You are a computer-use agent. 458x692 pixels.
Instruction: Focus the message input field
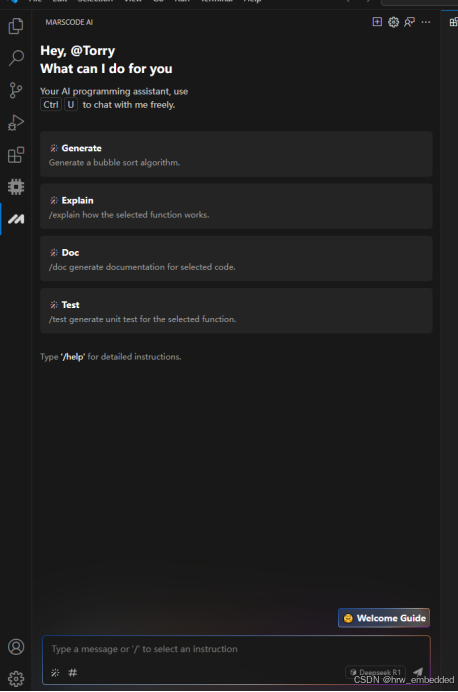pos(236,649)
